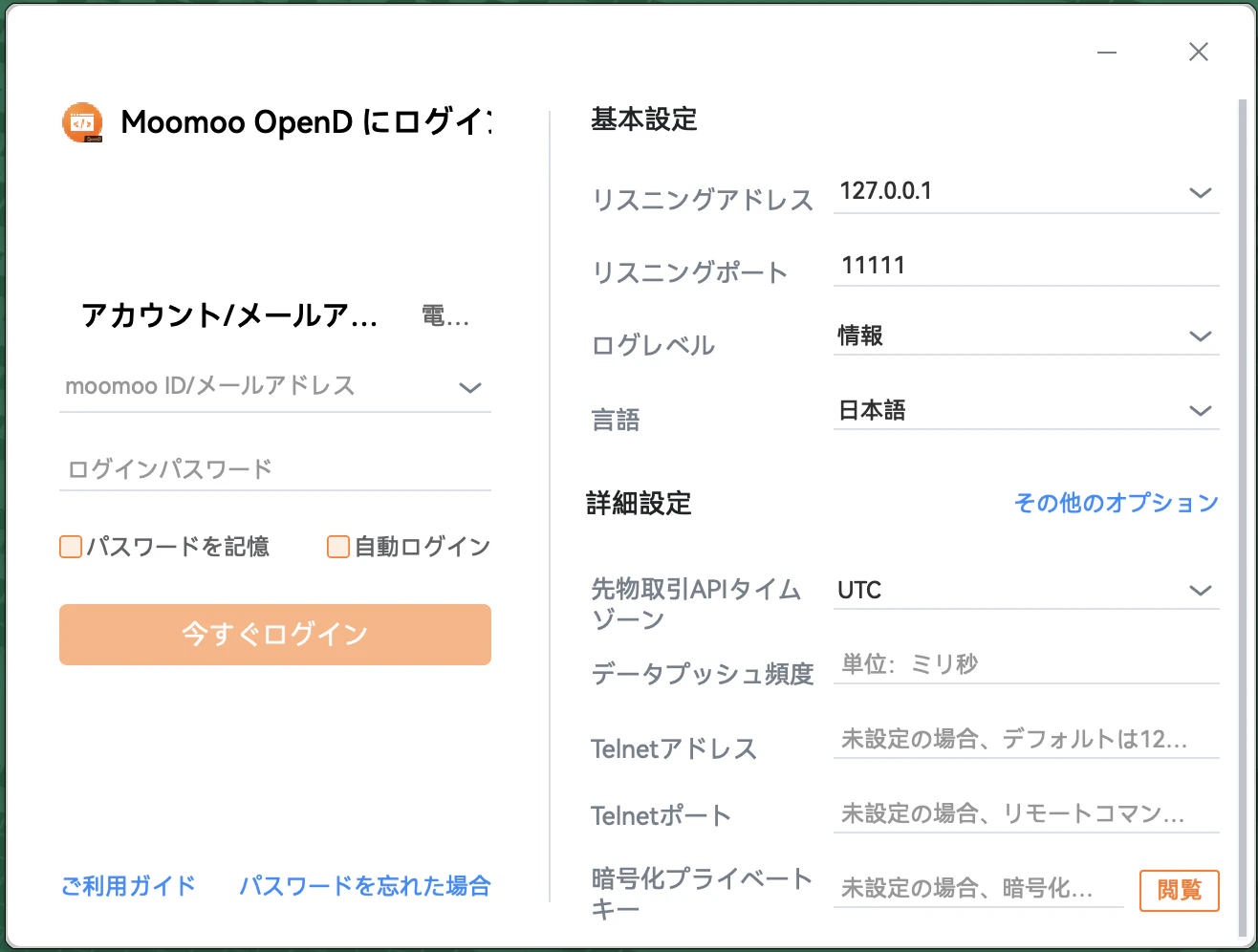Close the OpenD login window
Viewport: 1258px width, 952px height.
tap(1199, 52)
